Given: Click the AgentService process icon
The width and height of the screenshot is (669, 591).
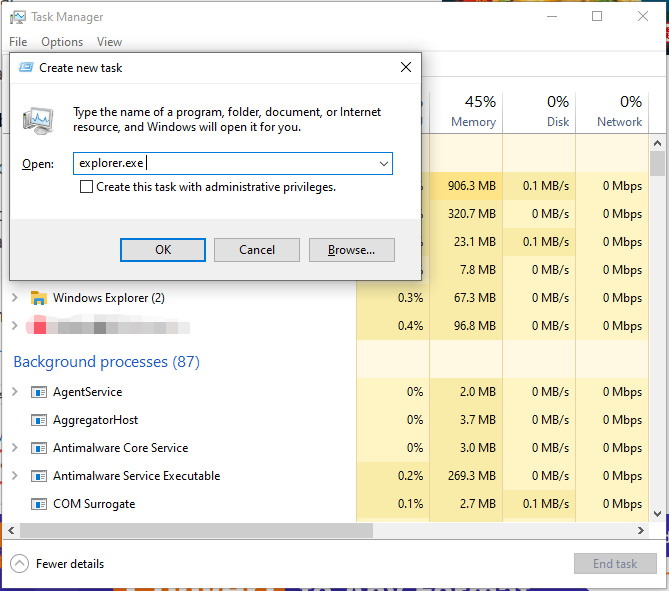Looking at the screenshot, I should 39,392.
